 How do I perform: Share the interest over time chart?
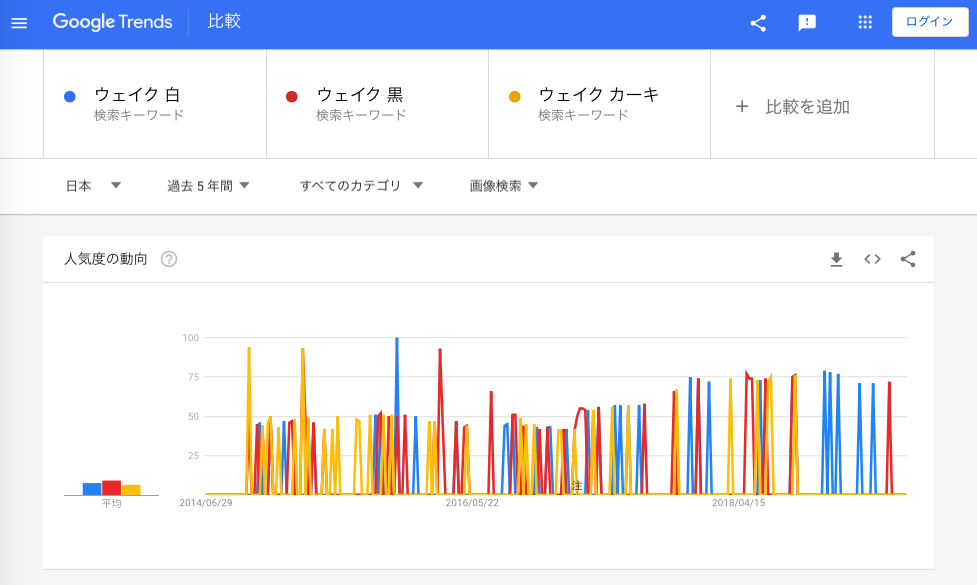(x=908, y=259)
